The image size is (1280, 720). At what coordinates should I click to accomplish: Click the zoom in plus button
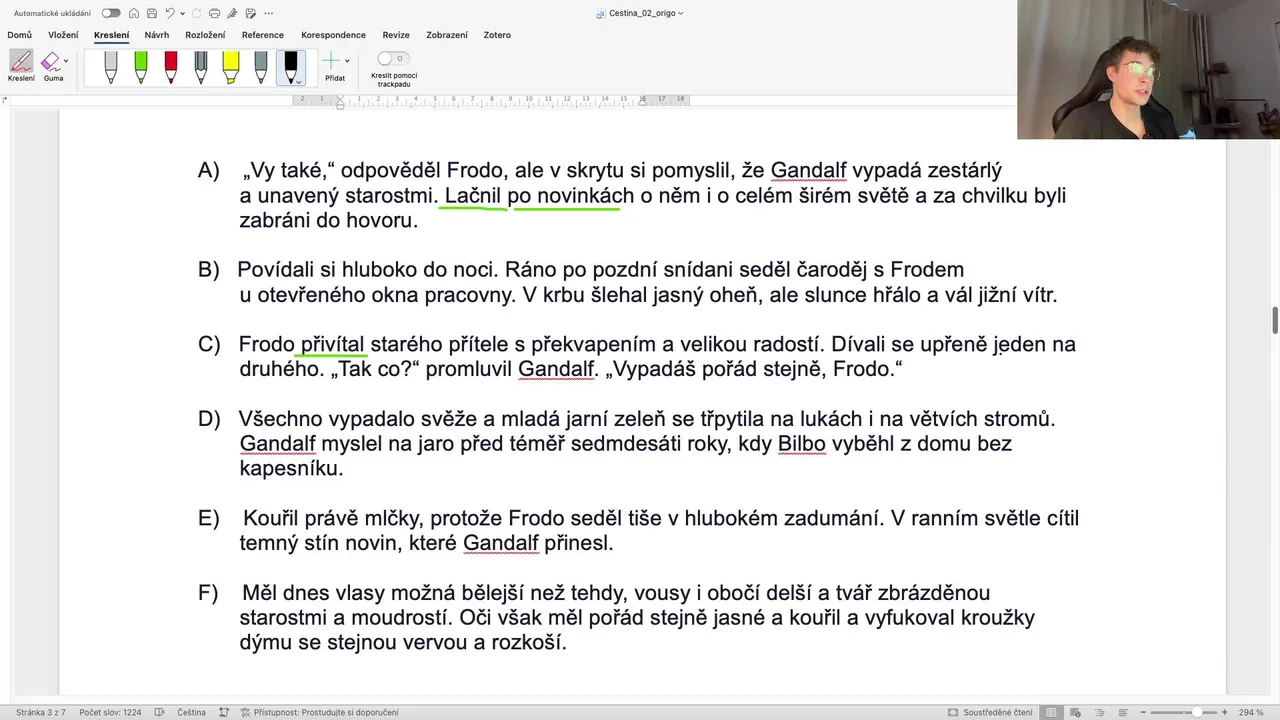pos(1225,712)
